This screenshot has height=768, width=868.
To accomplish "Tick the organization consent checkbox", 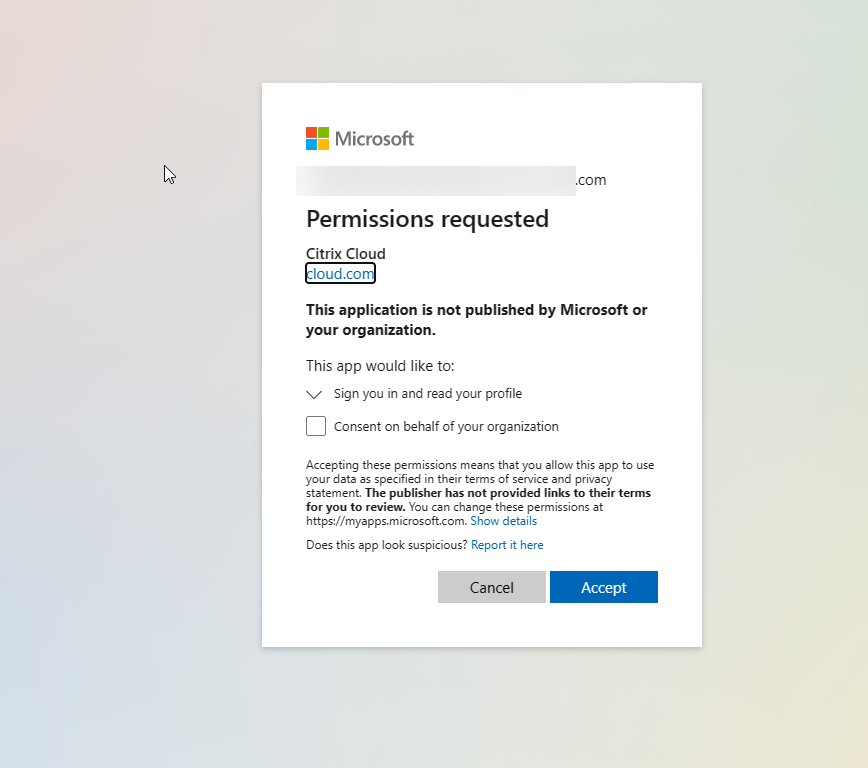I will 316,426.
